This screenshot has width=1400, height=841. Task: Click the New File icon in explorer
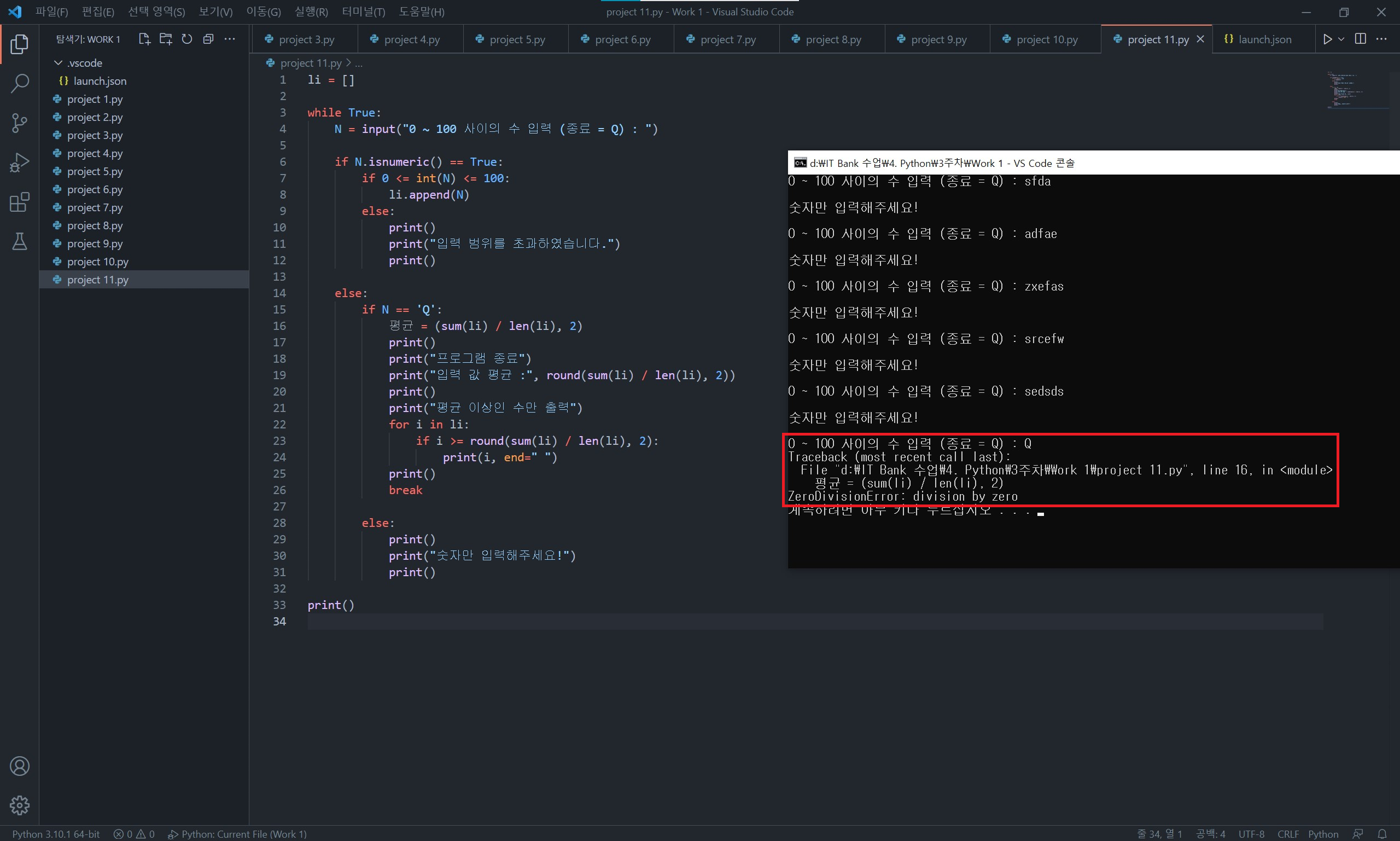click(144, 39)
